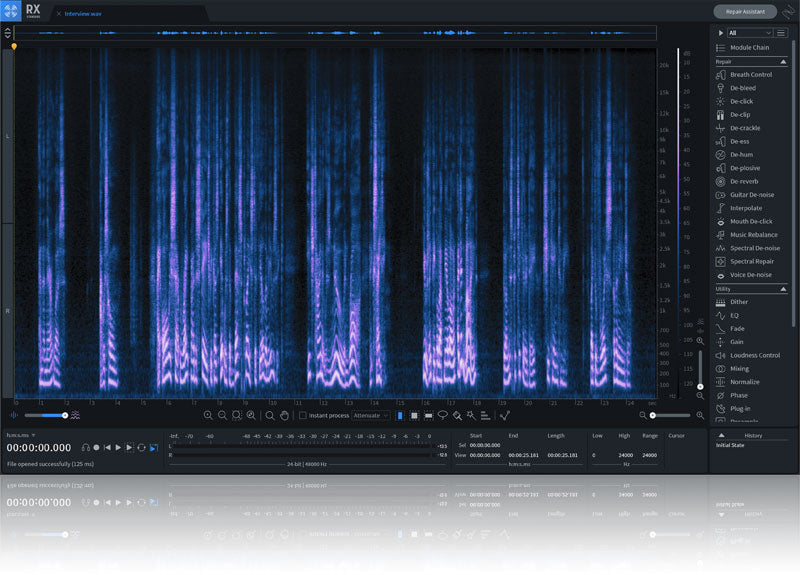Open the All module filter dropdown
The image size is (800, 575).
click(x=749, y=33)
